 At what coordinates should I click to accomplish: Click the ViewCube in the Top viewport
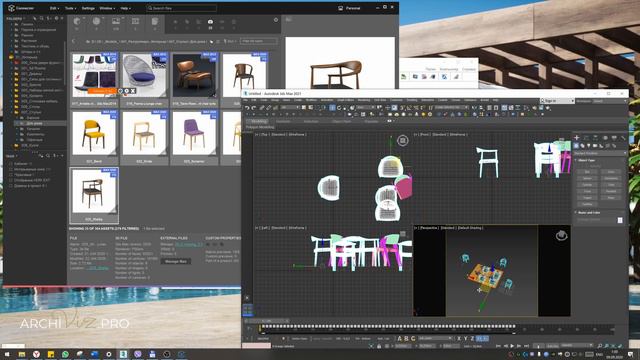[402, 141]
